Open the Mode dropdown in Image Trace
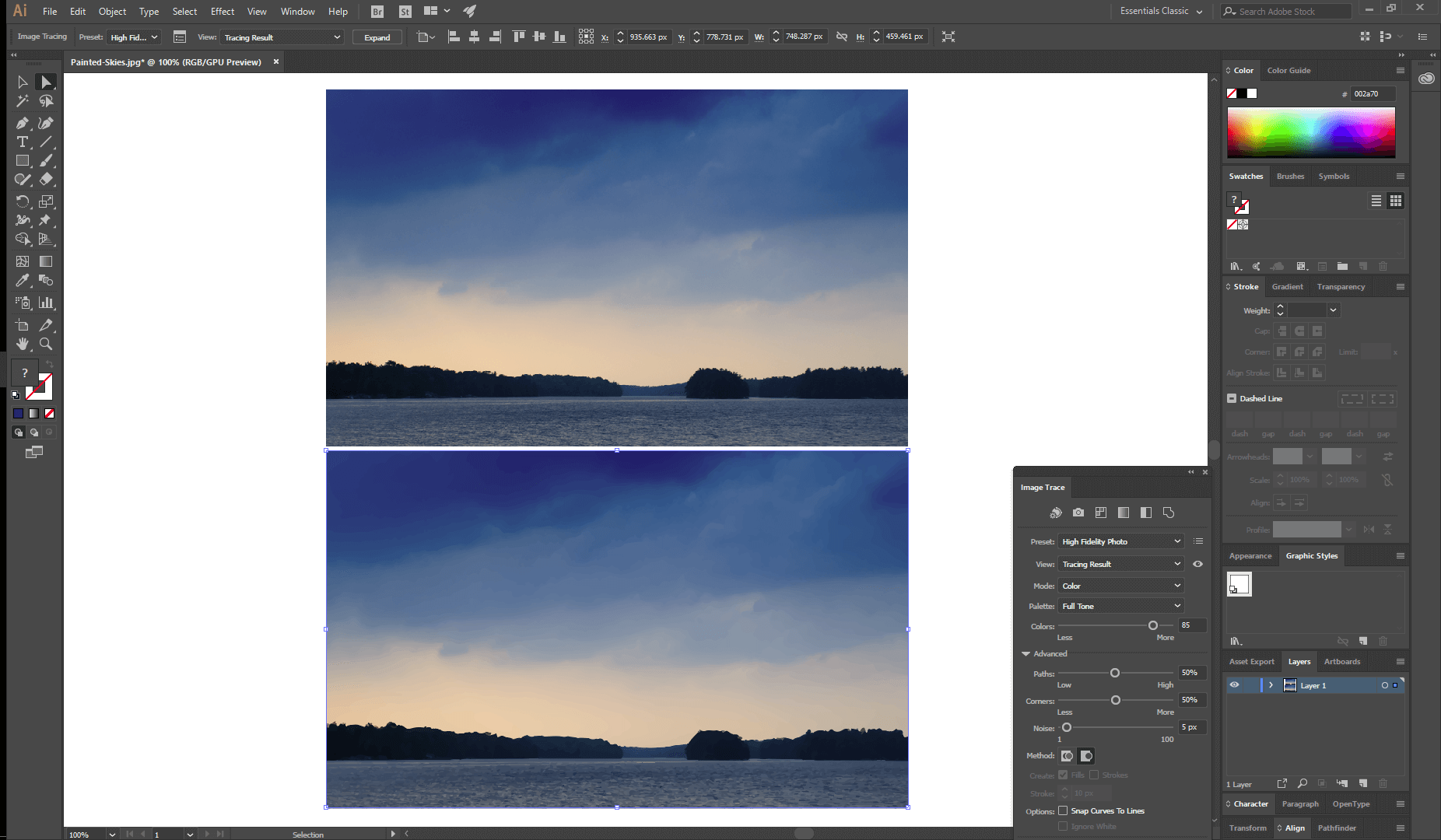The width and height of the screenshot is (1441, 840). 1120,585
